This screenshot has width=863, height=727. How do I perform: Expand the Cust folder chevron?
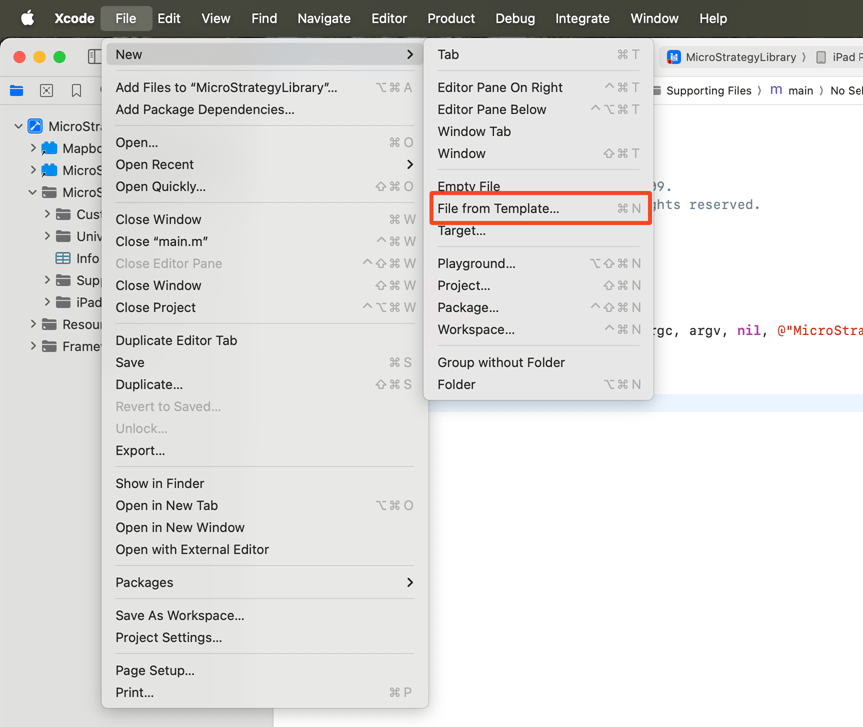tap(47, 214)
